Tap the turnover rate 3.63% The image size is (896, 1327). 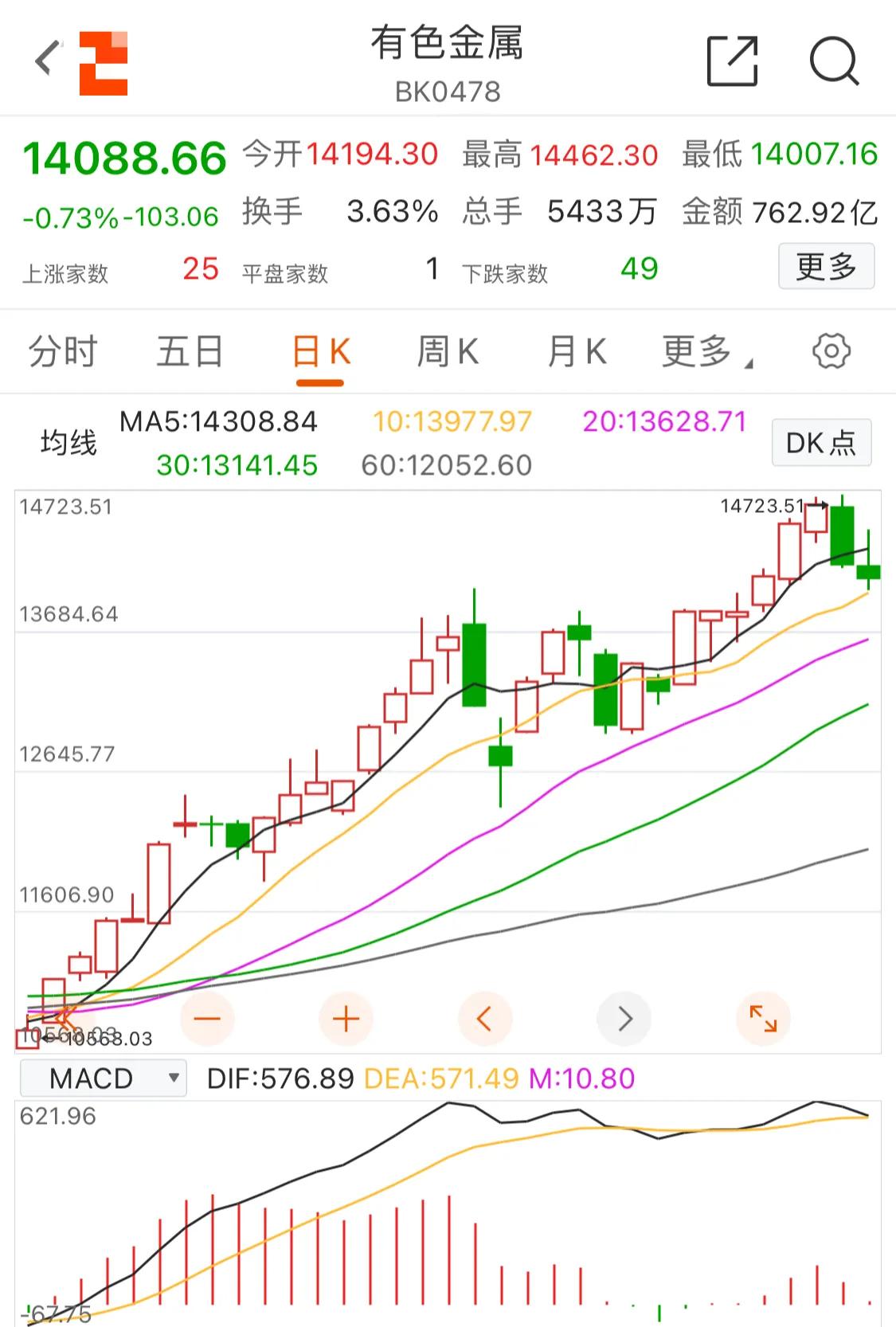click(393, 212)
